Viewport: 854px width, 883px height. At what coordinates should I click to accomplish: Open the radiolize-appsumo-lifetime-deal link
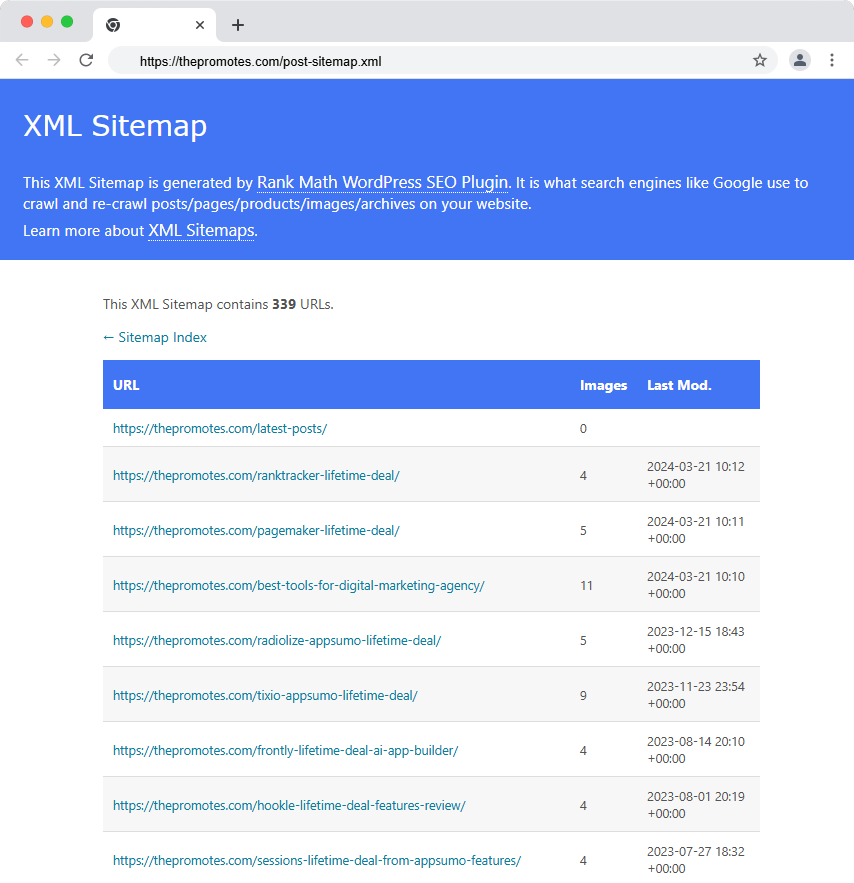click(x=277, y=641)
